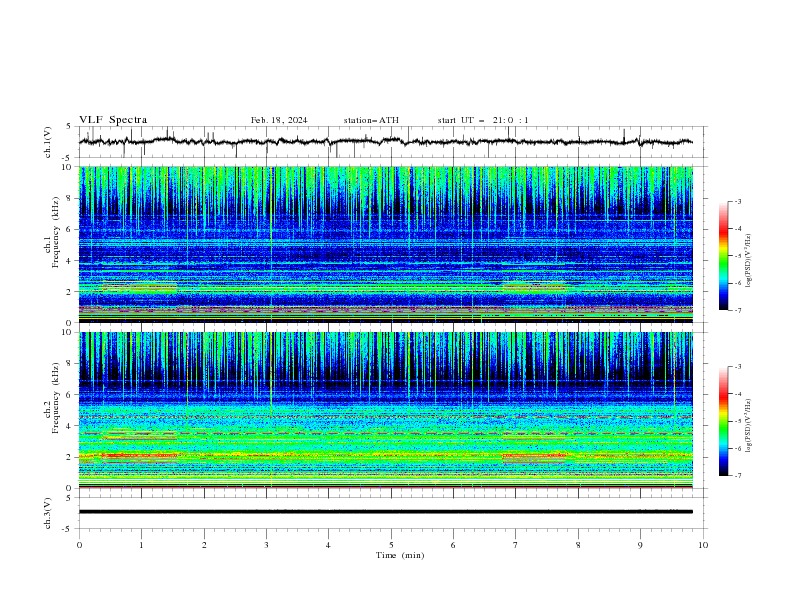The width and height of the screenshot is (792, 612).
Task: Click the time axis tick label "4"
Action: [x=328, y=545]
